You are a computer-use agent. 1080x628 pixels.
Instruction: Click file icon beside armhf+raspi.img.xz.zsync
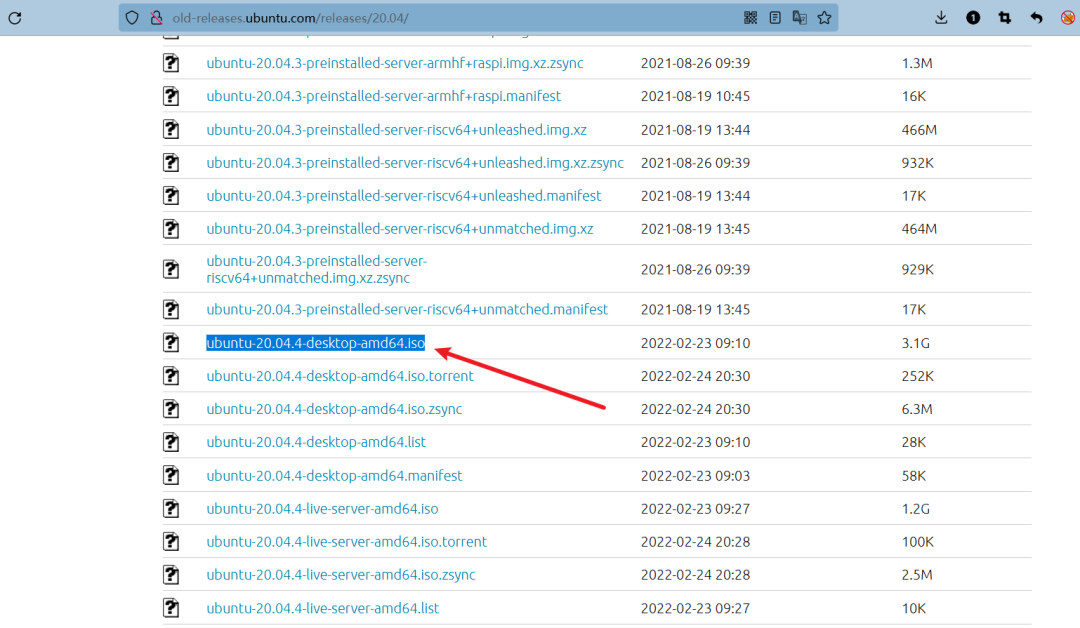click(x=171, y=63)
